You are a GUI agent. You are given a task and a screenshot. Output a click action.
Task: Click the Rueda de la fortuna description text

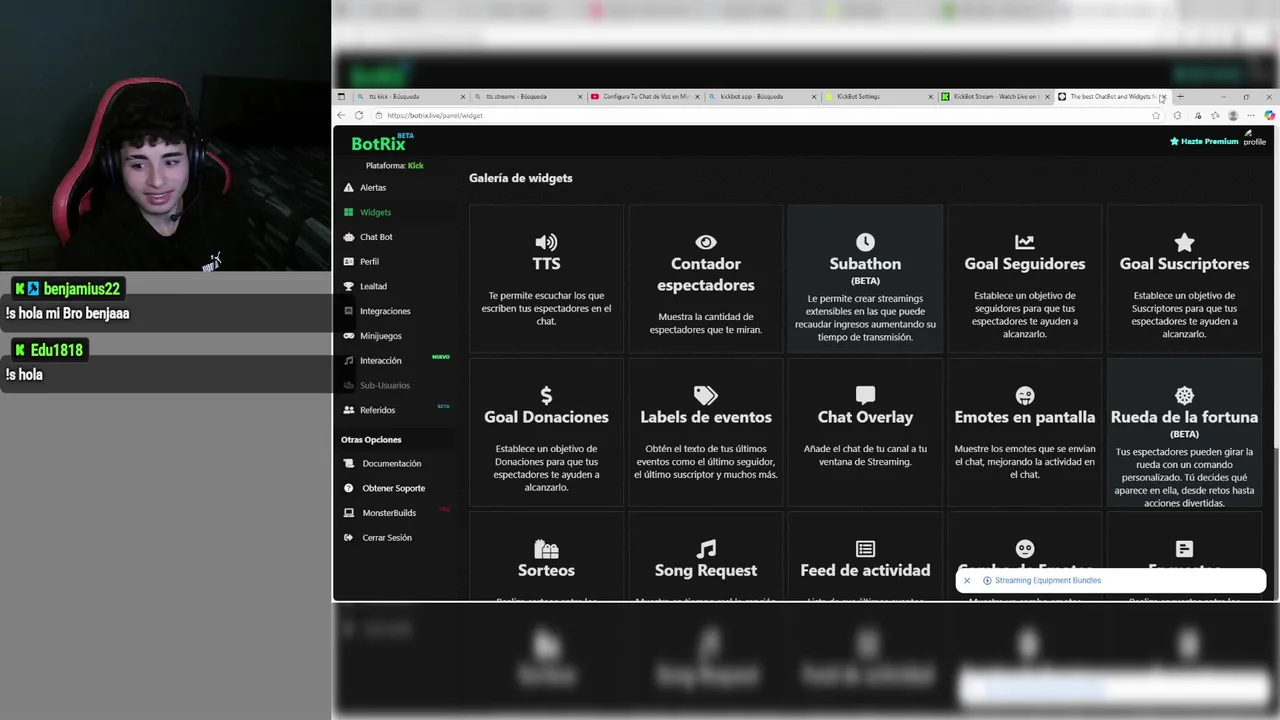[1184, 477]
